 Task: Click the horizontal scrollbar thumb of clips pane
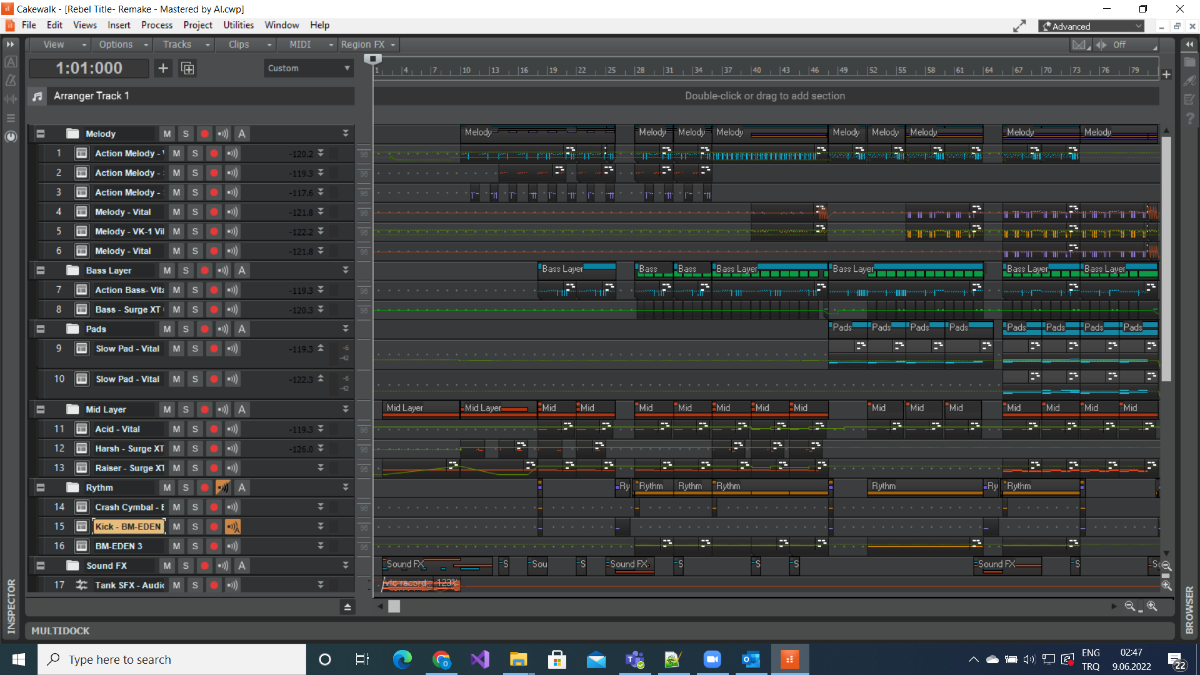tap(394, 606)
